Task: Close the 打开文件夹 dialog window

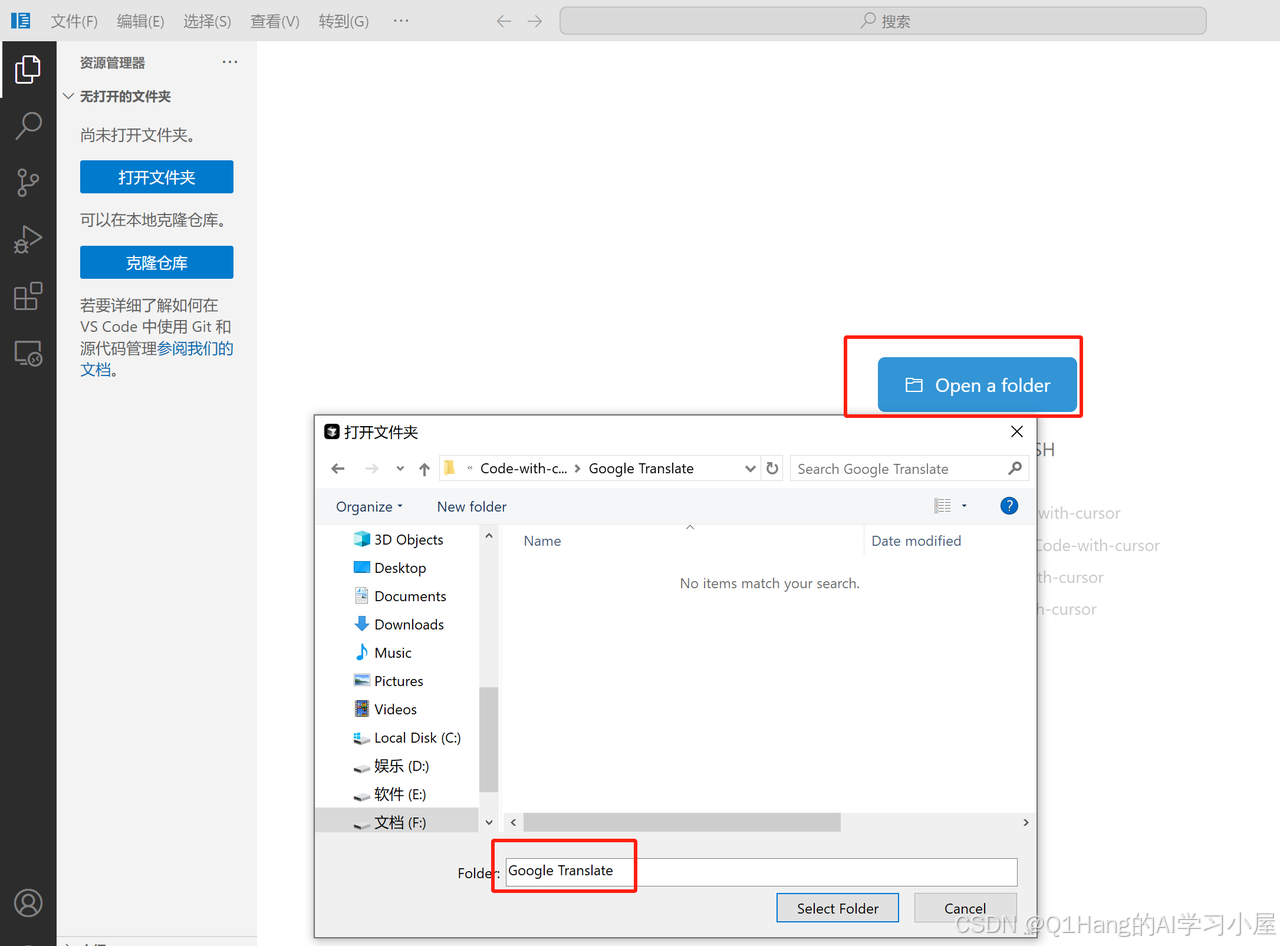Action: [x=1017, y=432]
